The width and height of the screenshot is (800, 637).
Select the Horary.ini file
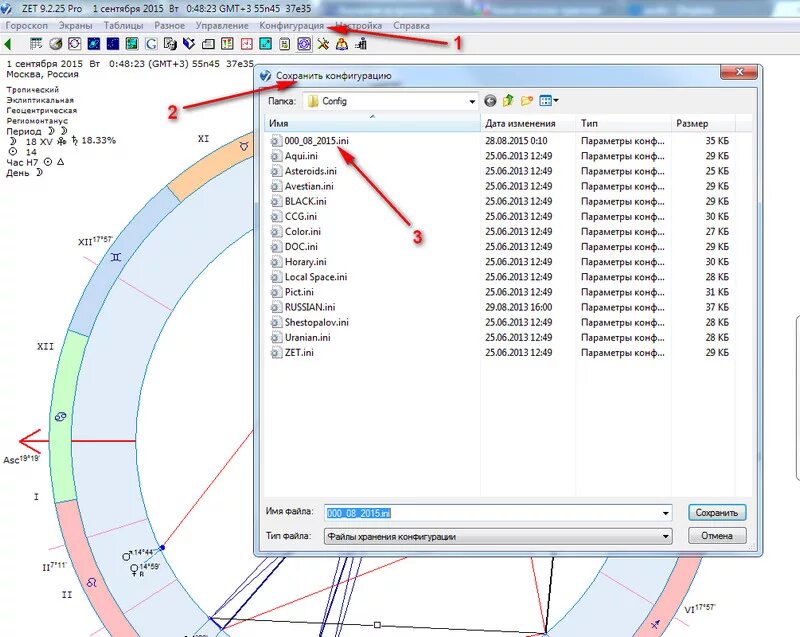pyautogui.click(x=305, y=262)
